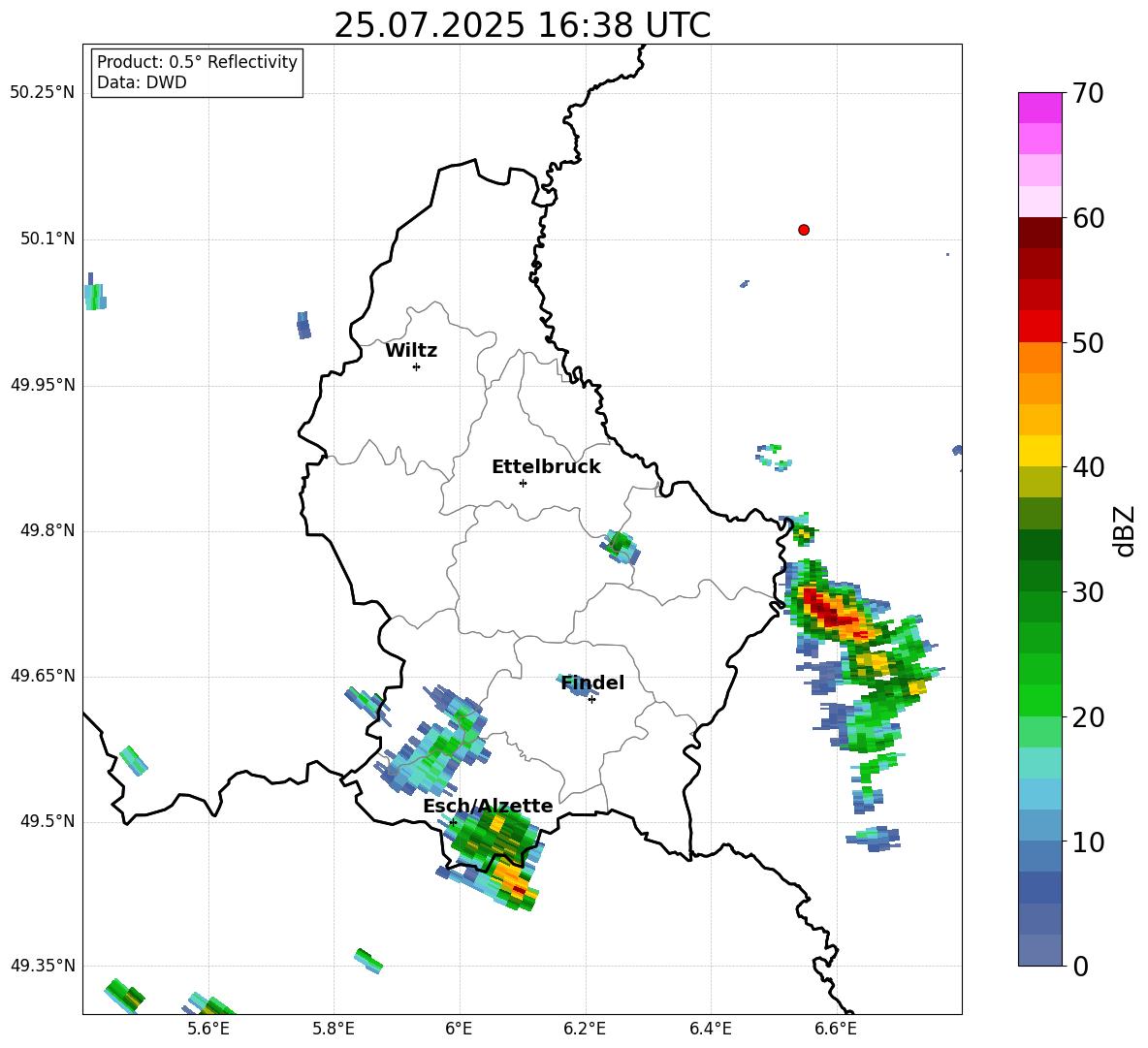Click the Findel station label
Image resolution: width=1148 pixels, height=1048 pixels.
tap(592, 683)
